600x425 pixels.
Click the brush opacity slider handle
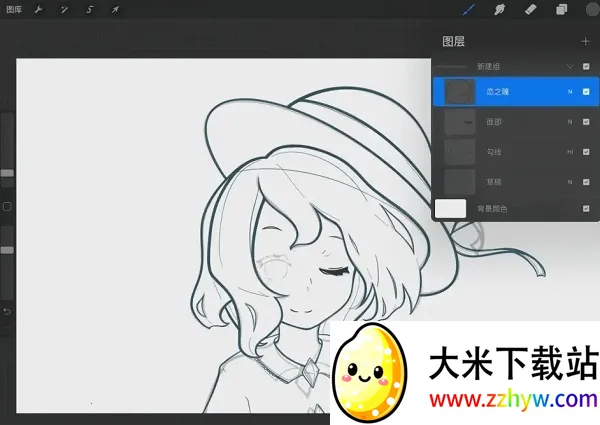click(7, 250)
